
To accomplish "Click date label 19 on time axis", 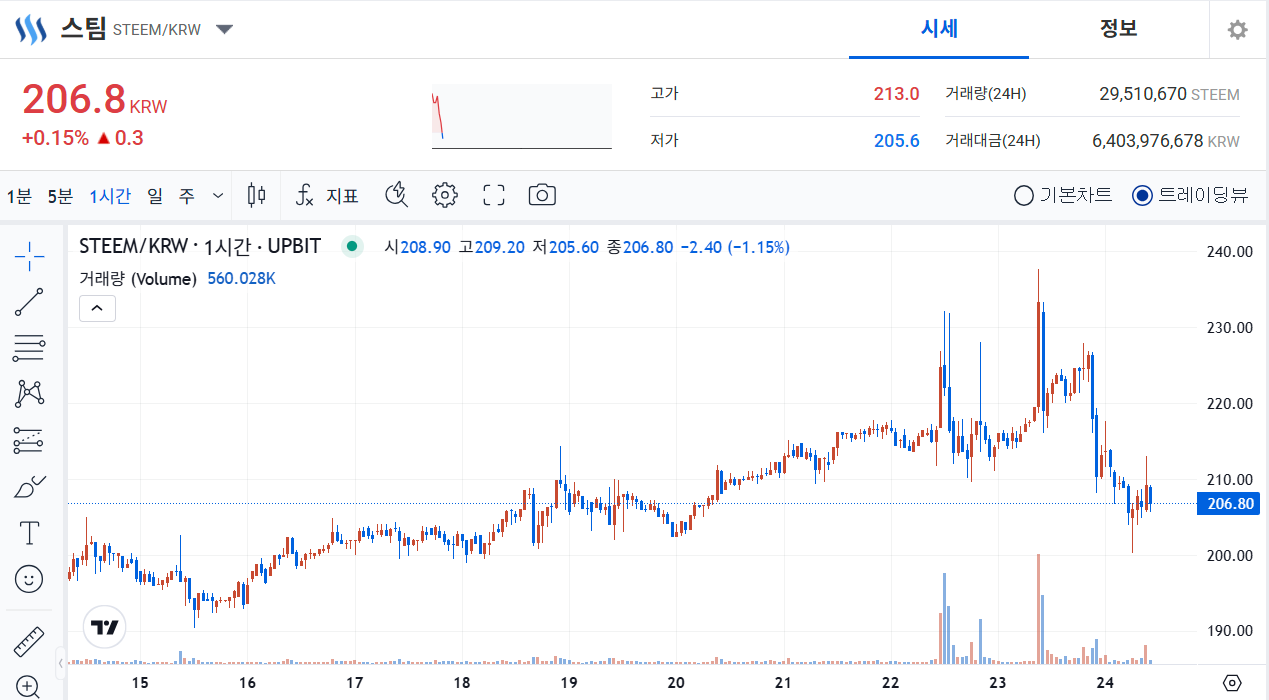I will point(568,683).
